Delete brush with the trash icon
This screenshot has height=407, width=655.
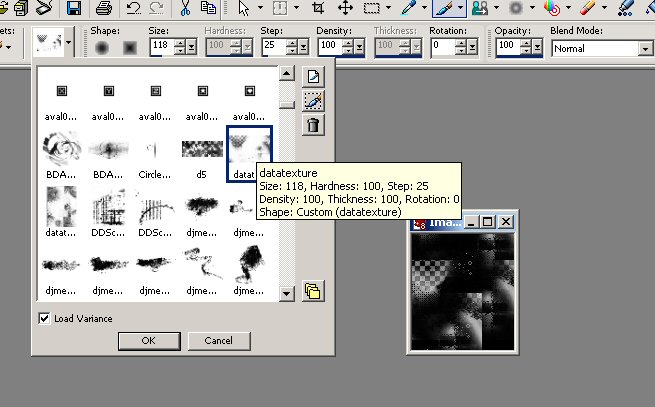point(313,125)
